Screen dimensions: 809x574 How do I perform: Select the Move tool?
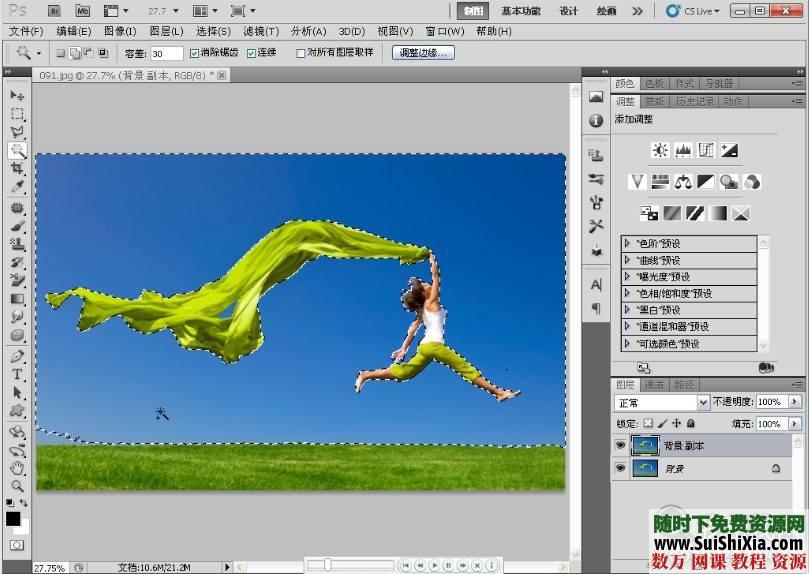pyautogui.click(x=17, y=95)
